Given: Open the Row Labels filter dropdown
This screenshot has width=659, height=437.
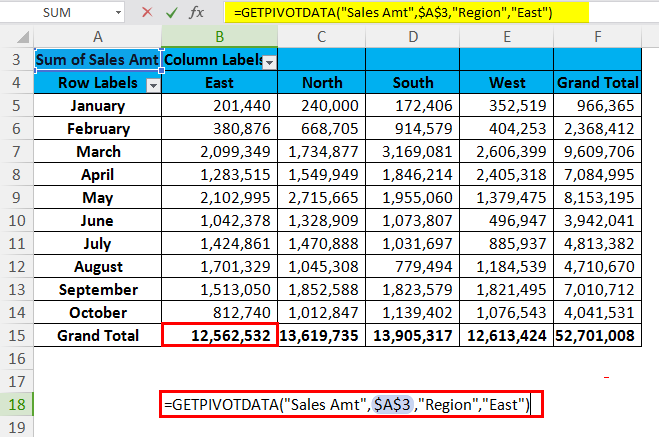Looking at the screenshot, I should click(x=152, y=84).
